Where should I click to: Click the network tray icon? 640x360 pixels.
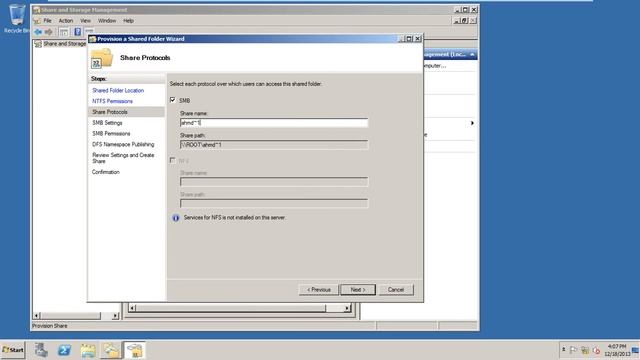[x=585, y=350]
